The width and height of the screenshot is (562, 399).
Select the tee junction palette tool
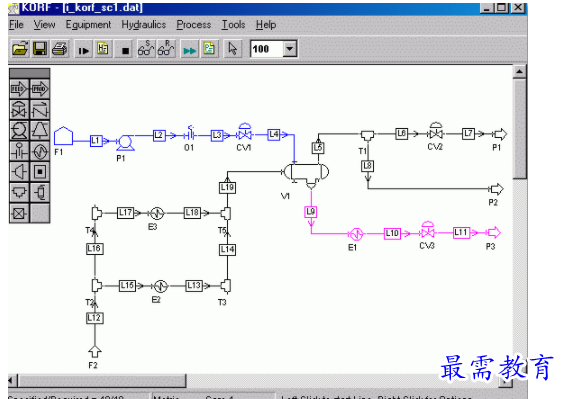pyautogui.click(x=19, y=193)
